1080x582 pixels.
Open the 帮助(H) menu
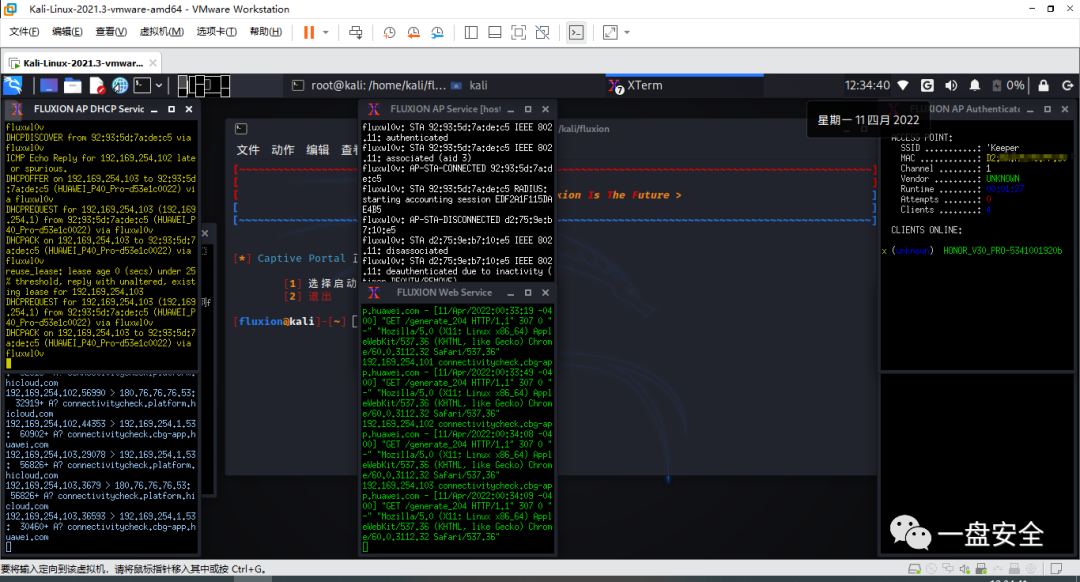coord(265,32)
